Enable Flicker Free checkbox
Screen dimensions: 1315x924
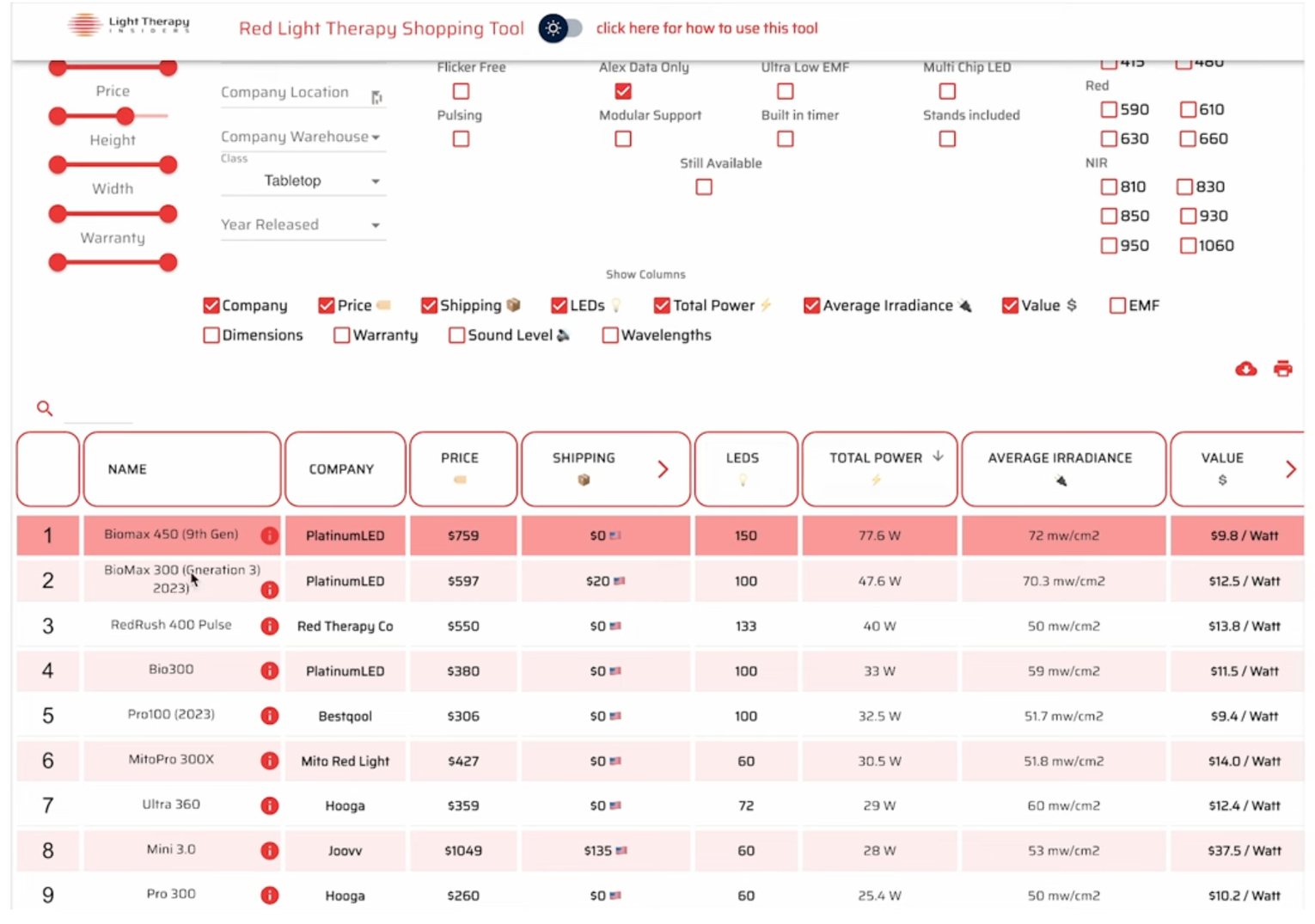(x=462, y=91)
